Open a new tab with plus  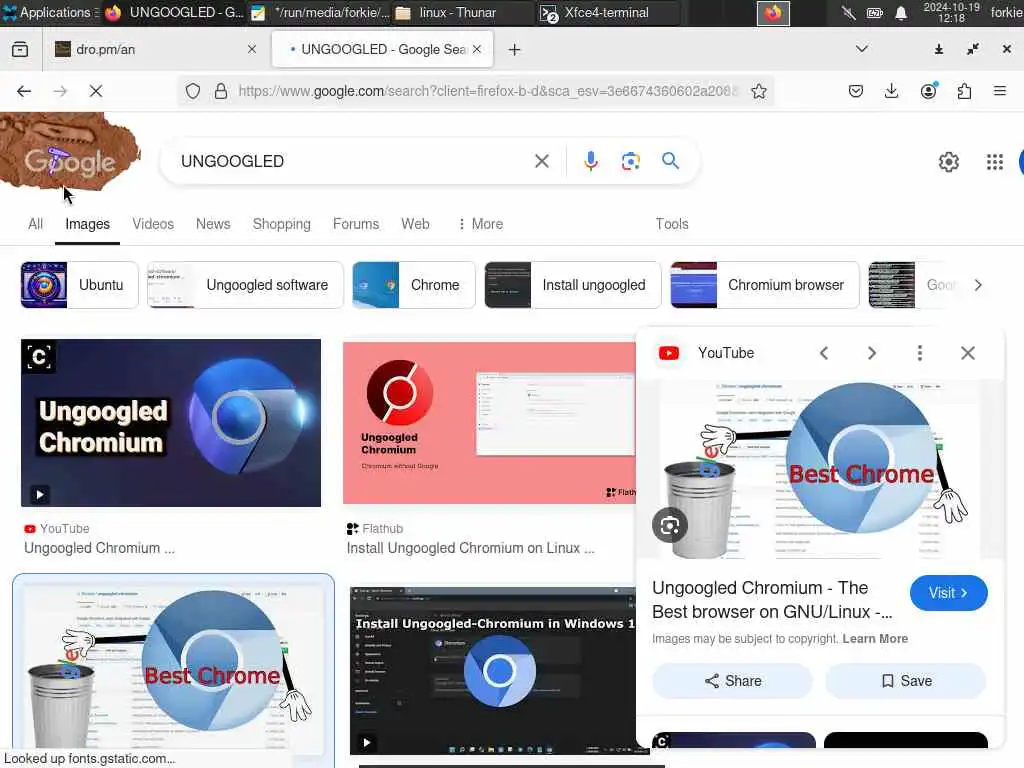coord(515,50)
